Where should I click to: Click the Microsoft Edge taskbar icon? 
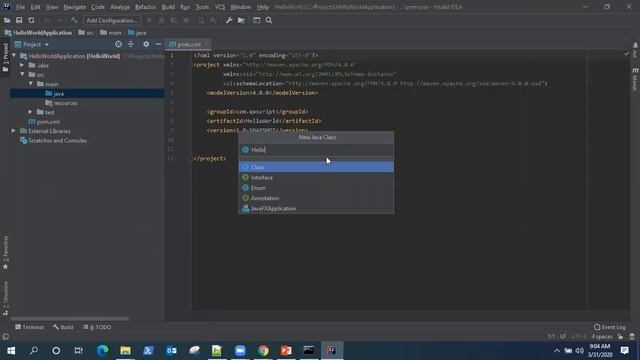coord(102,351)
